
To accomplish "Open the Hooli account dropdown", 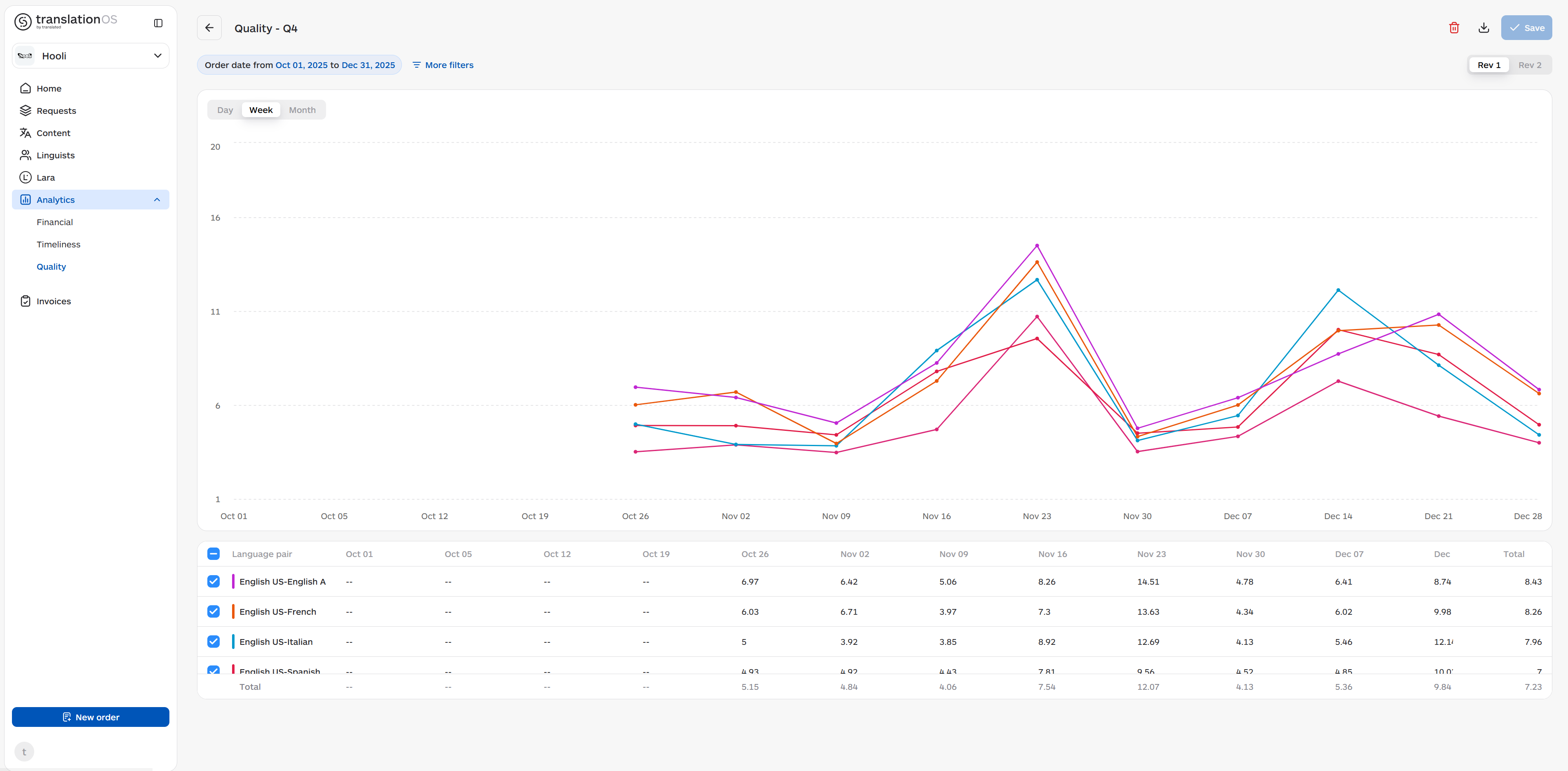I will pos(91,56).
